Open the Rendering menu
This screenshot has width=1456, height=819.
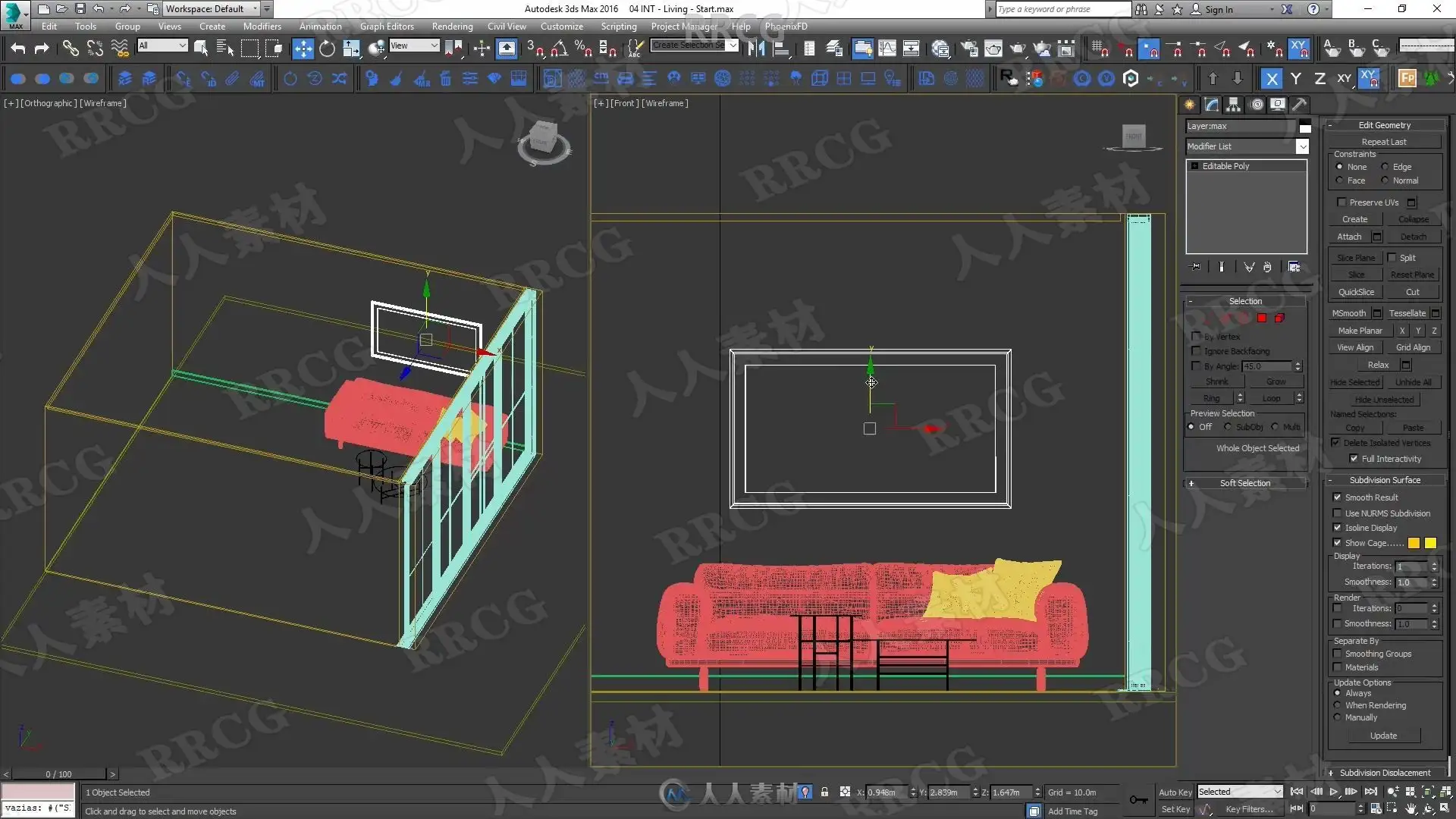click(452, 26)
